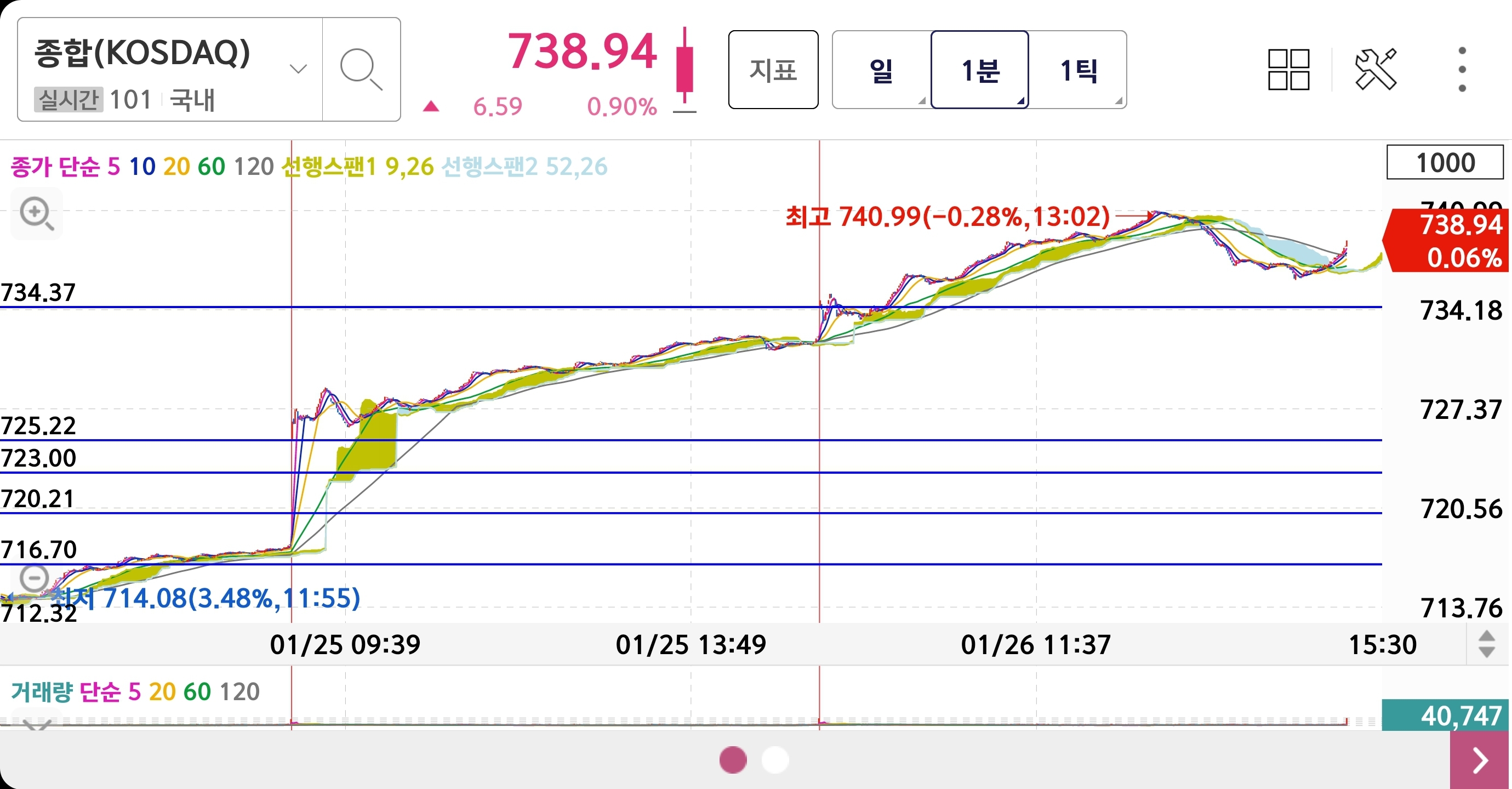Switch to the 일 daily chart tab
The image size is (1512, 789).
tap(881, 70)
